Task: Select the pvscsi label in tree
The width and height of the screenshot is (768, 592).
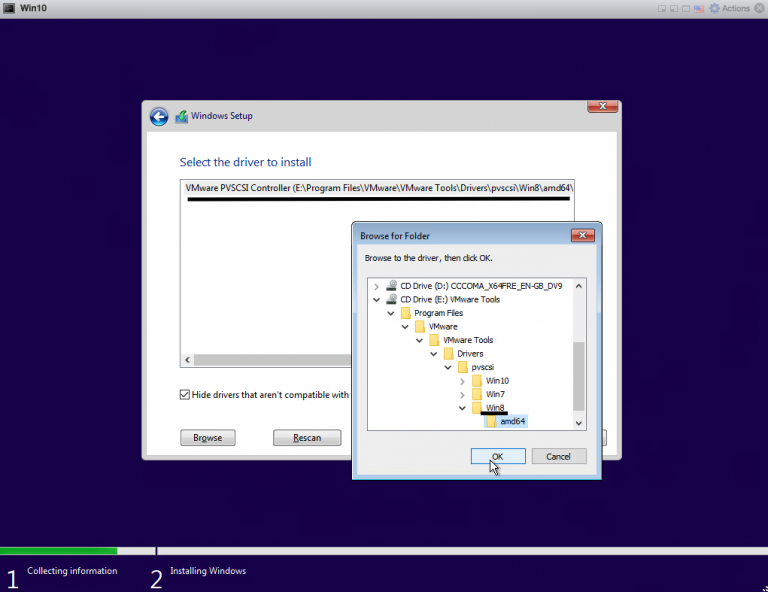Action: pos(483,367)
